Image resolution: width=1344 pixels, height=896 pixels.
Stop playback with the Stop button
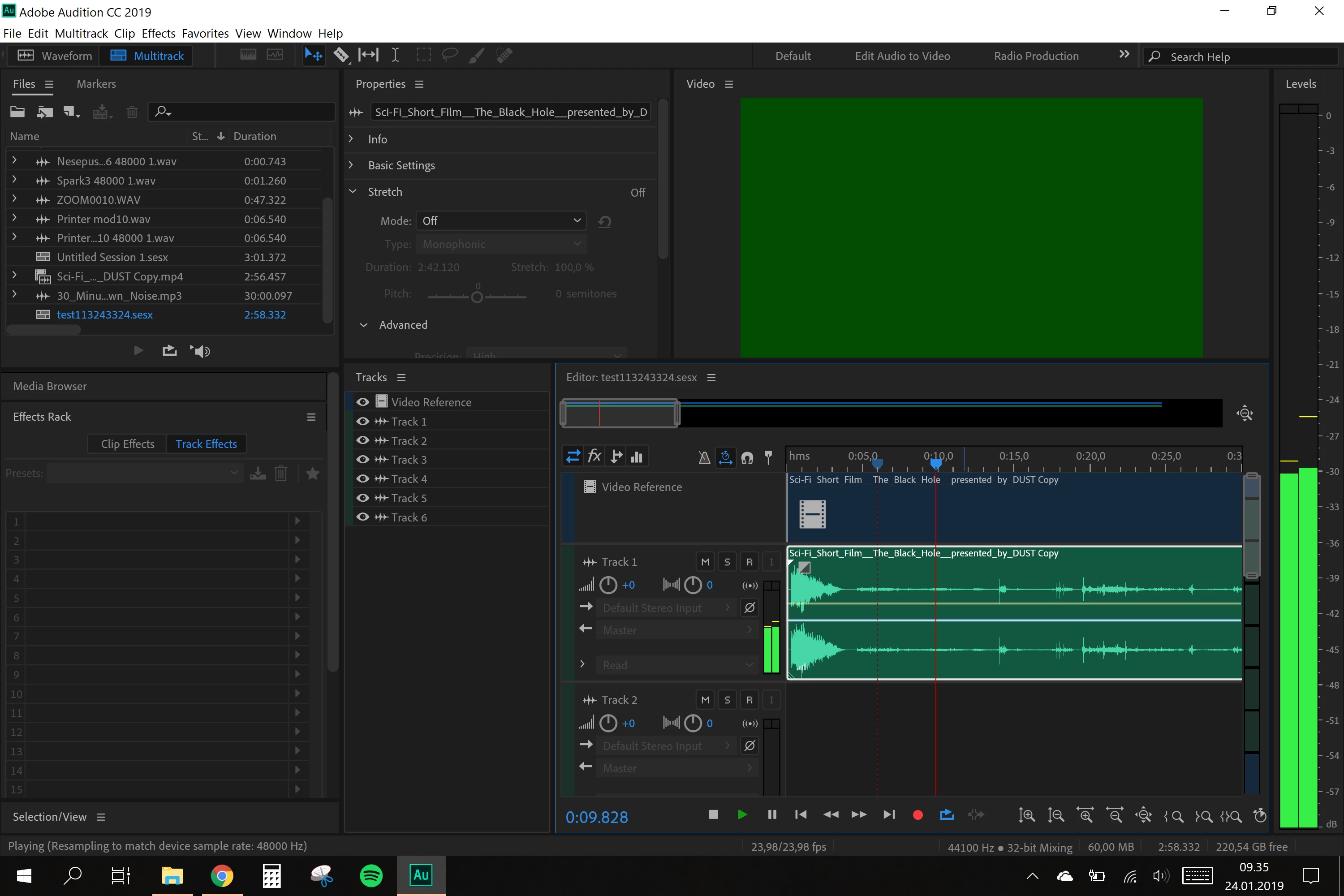point(713,815)
